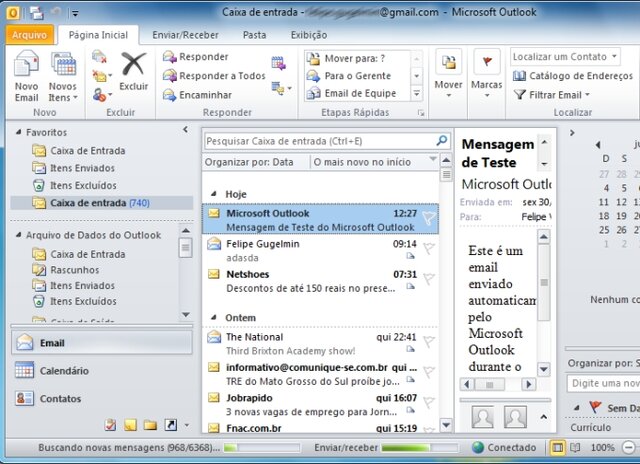Open the Filtrar Email dropdown
640x464 pixels.
pyautogui.click(x=551, y=95)
